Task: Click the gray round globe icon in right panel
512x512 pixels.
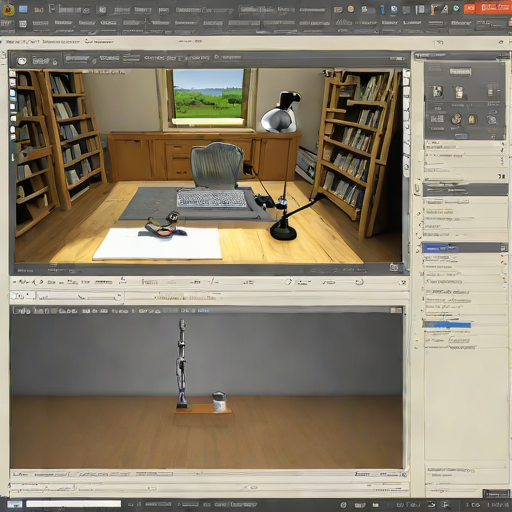Action: click(492, 119)
